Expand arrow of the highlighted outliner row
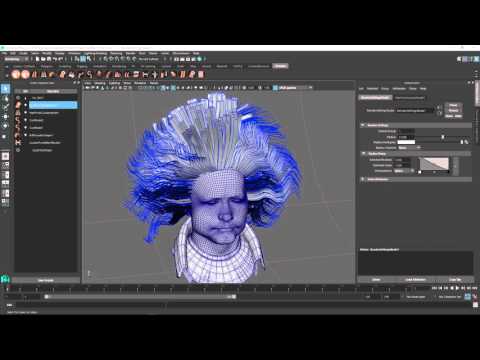Screen dimensions: 480x360 (25, 105)
